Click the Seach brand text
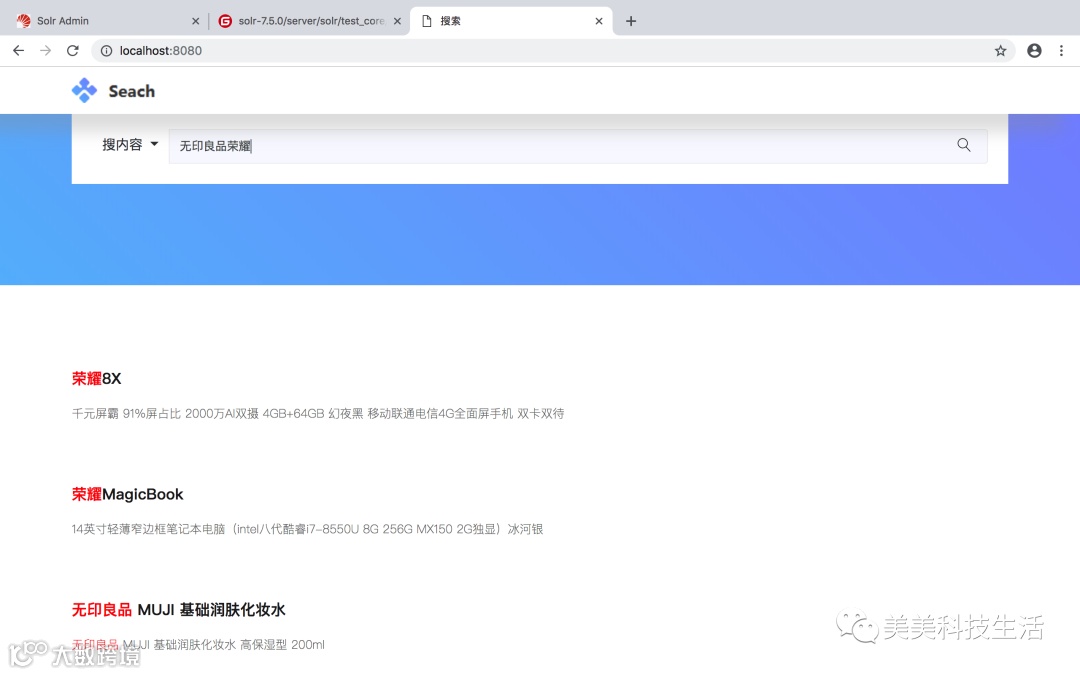1080x675 pixels. coord(132,91)
